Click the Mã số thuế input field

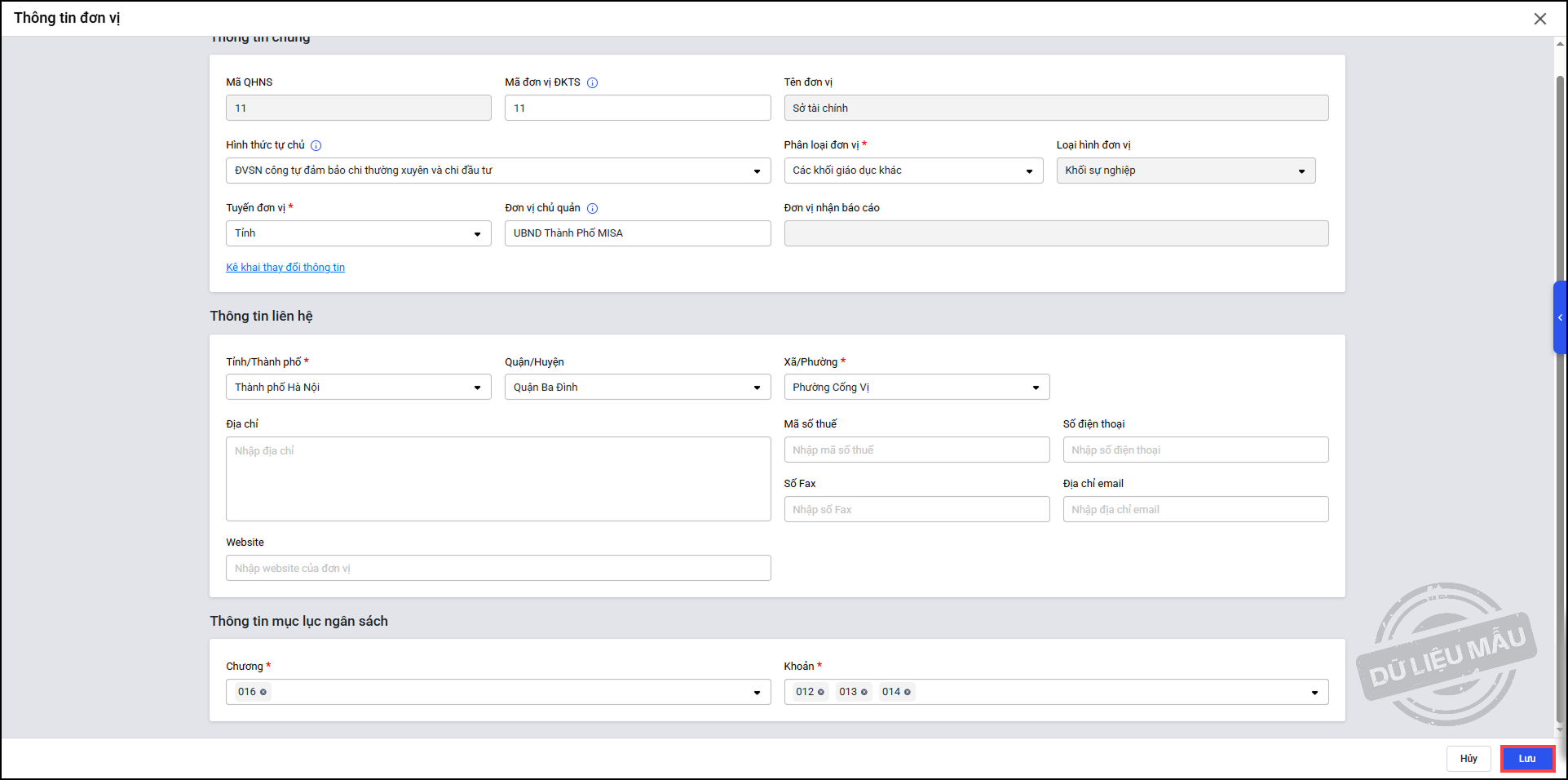[x=916, y=450]
